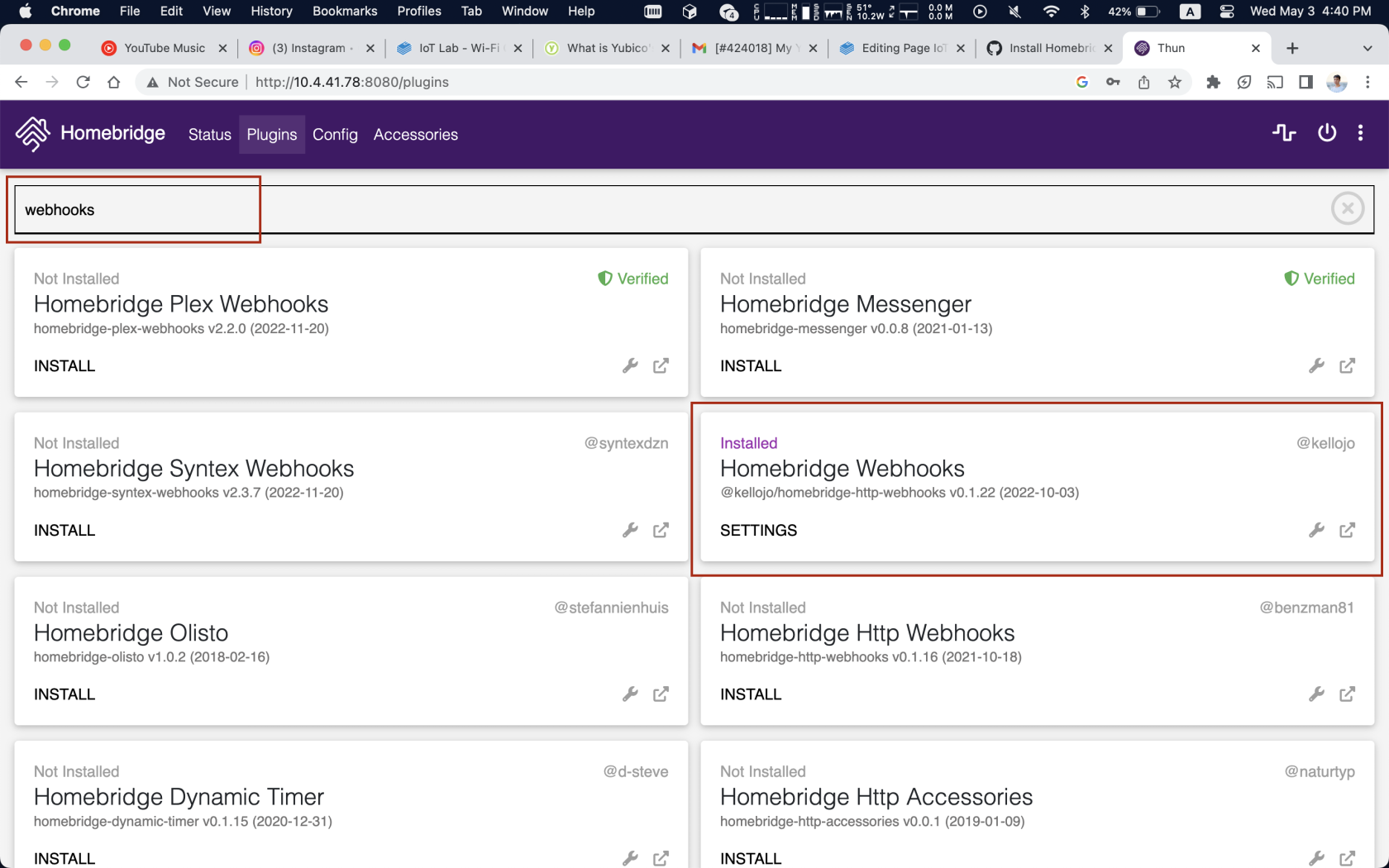
Task: Open a new browser tab with plus
Action: tap(1292, 48)
